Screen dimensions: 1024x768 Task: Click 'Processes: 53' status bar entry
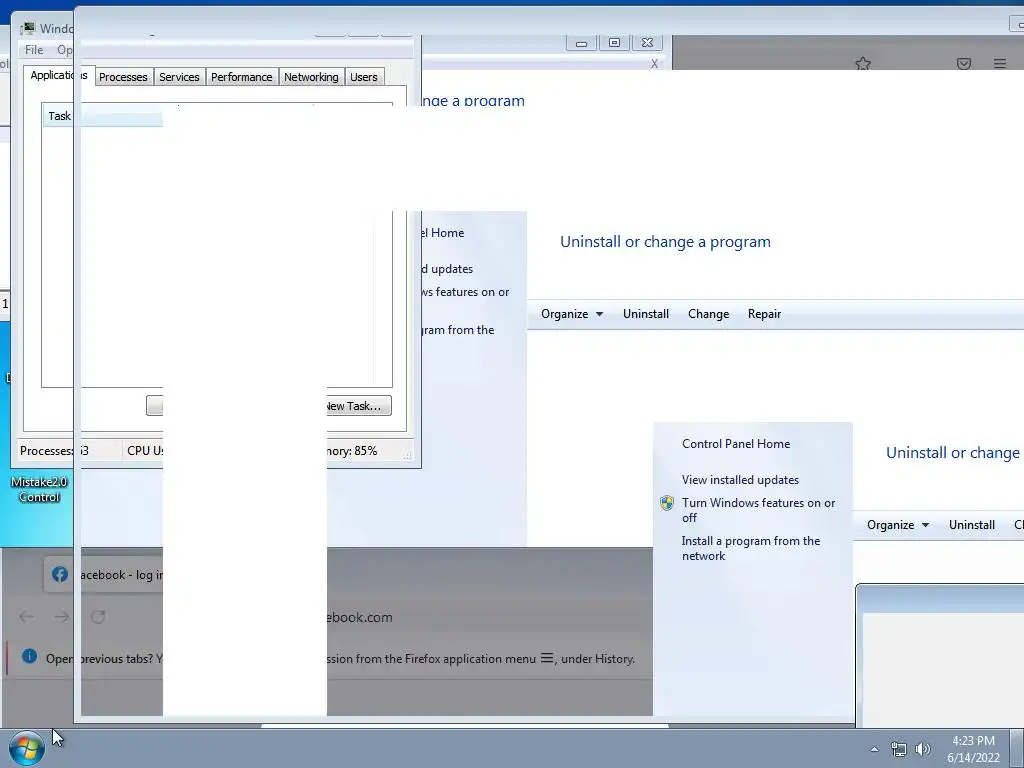coord(54,451)
